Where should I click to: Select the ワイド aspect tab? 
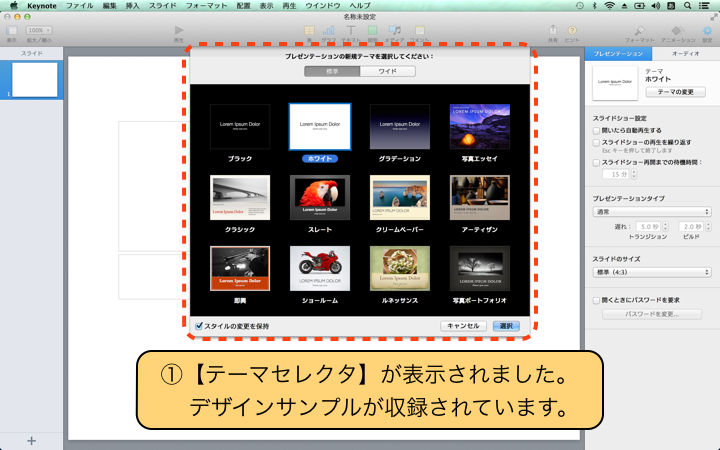click(x=388, y=71)
